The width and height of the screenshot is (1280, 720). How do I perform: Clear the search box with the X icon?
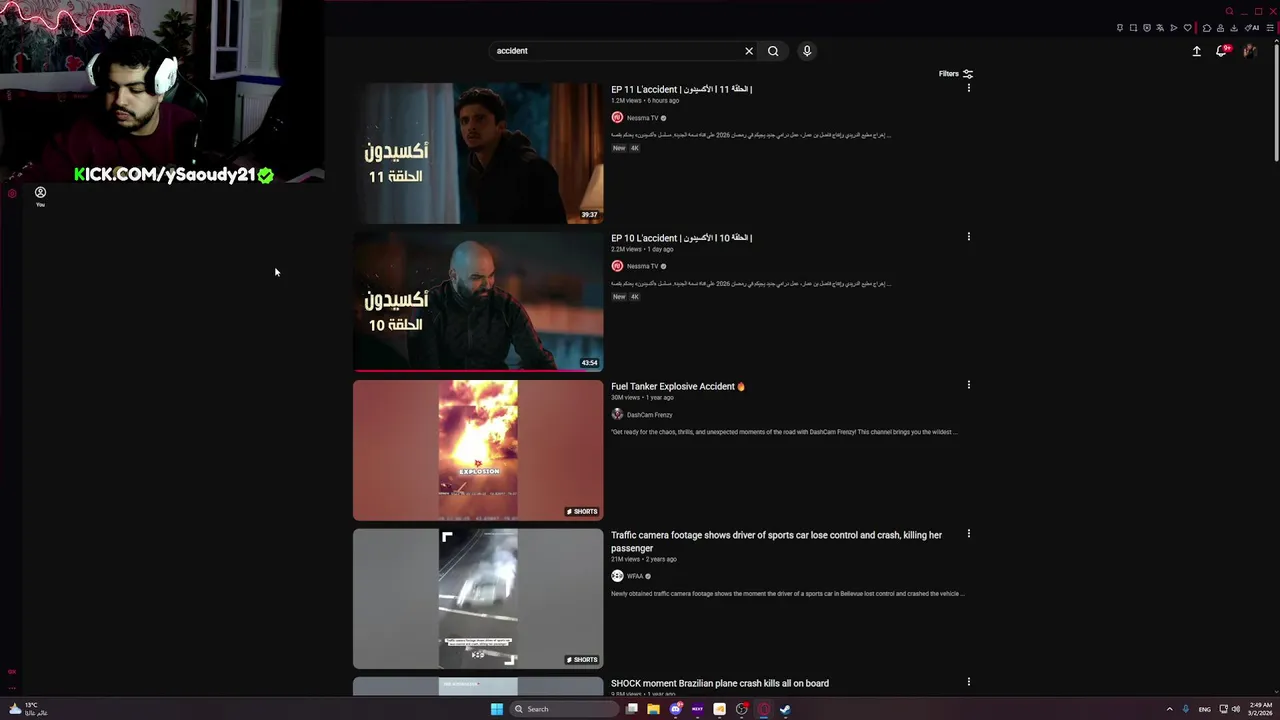tap(748, 51)
